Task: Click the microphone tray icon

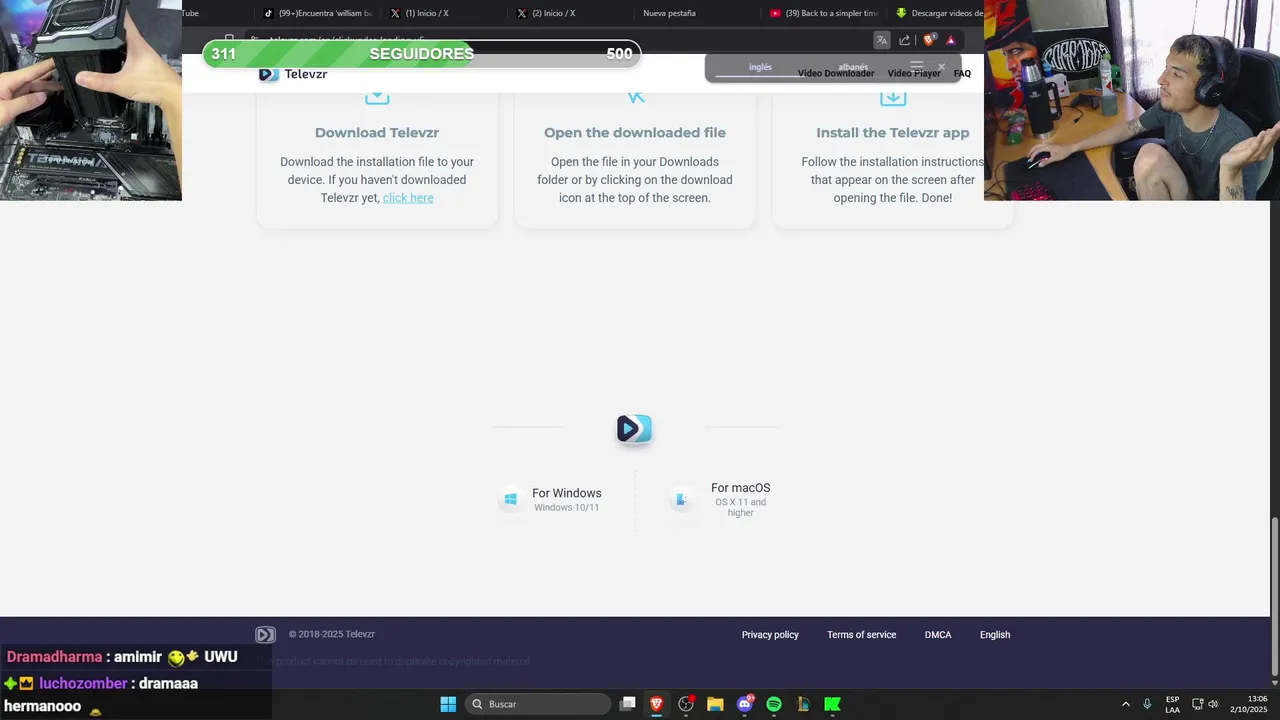Action: [1147, 704]
